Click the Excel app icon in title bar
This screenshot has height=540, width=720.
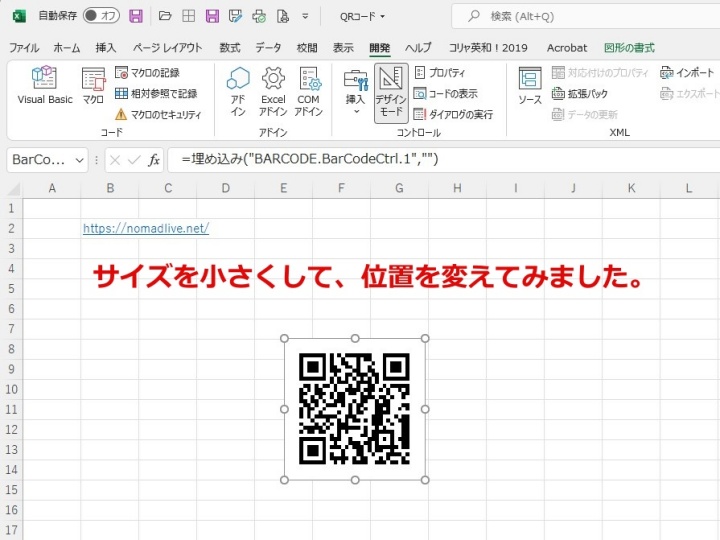point(18,16)
